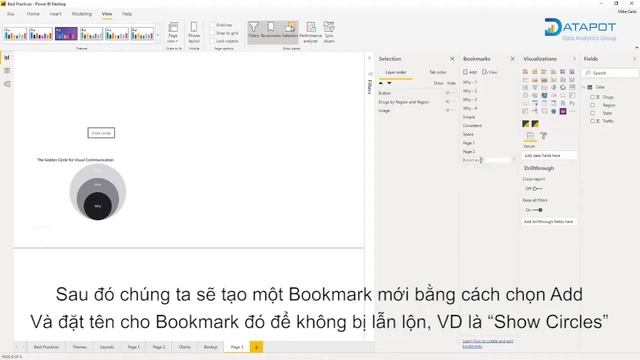The image size is (640, 360).
Task: Enable the Gridlines checkbox
Action: [212, 25]
